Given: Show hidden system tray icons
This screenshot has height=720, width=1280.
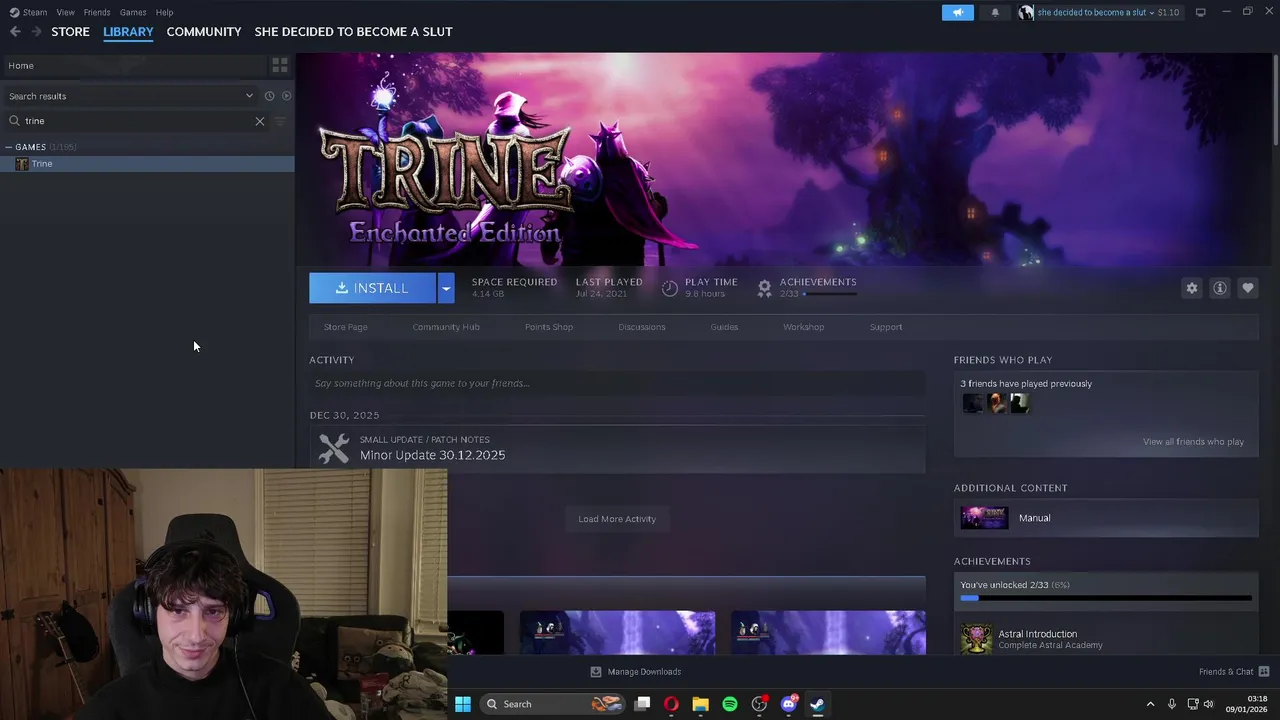Looking at the screenshot, I should point(1150,704).
